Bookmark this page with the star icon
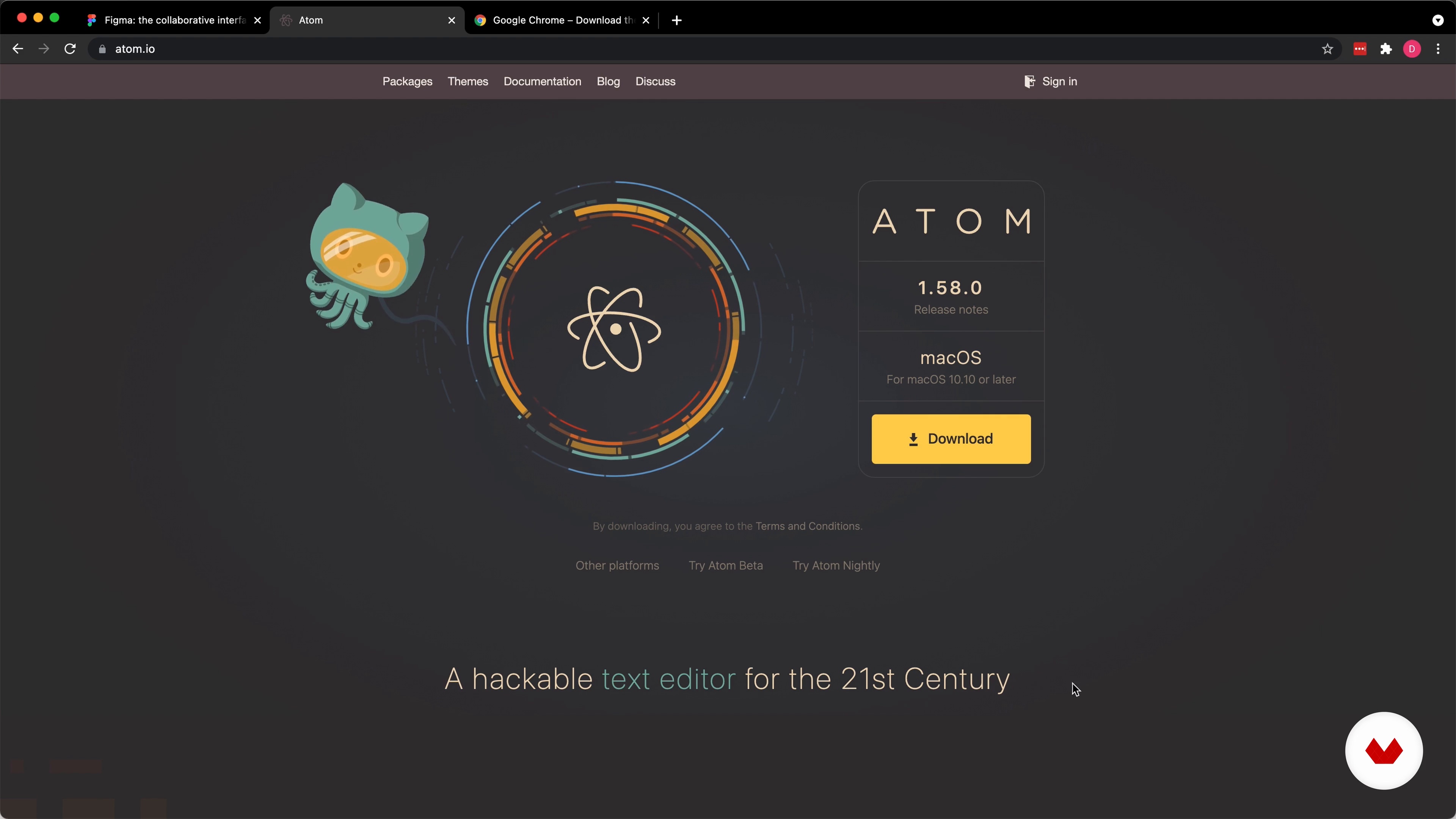The height and width of the screenshot is (819, 1456). click(x=1327, y=49)
